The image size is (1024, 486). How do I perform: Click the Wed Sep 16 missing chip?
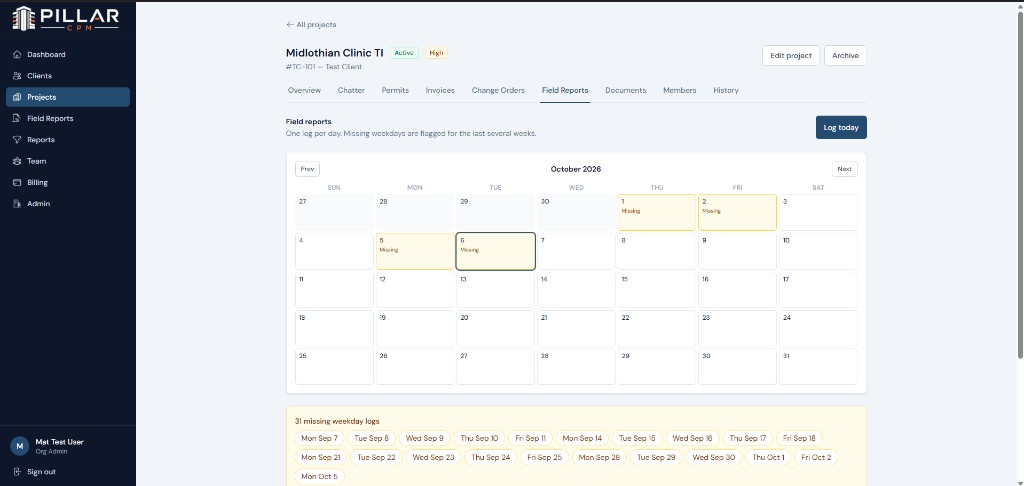[x=692, y=438]
